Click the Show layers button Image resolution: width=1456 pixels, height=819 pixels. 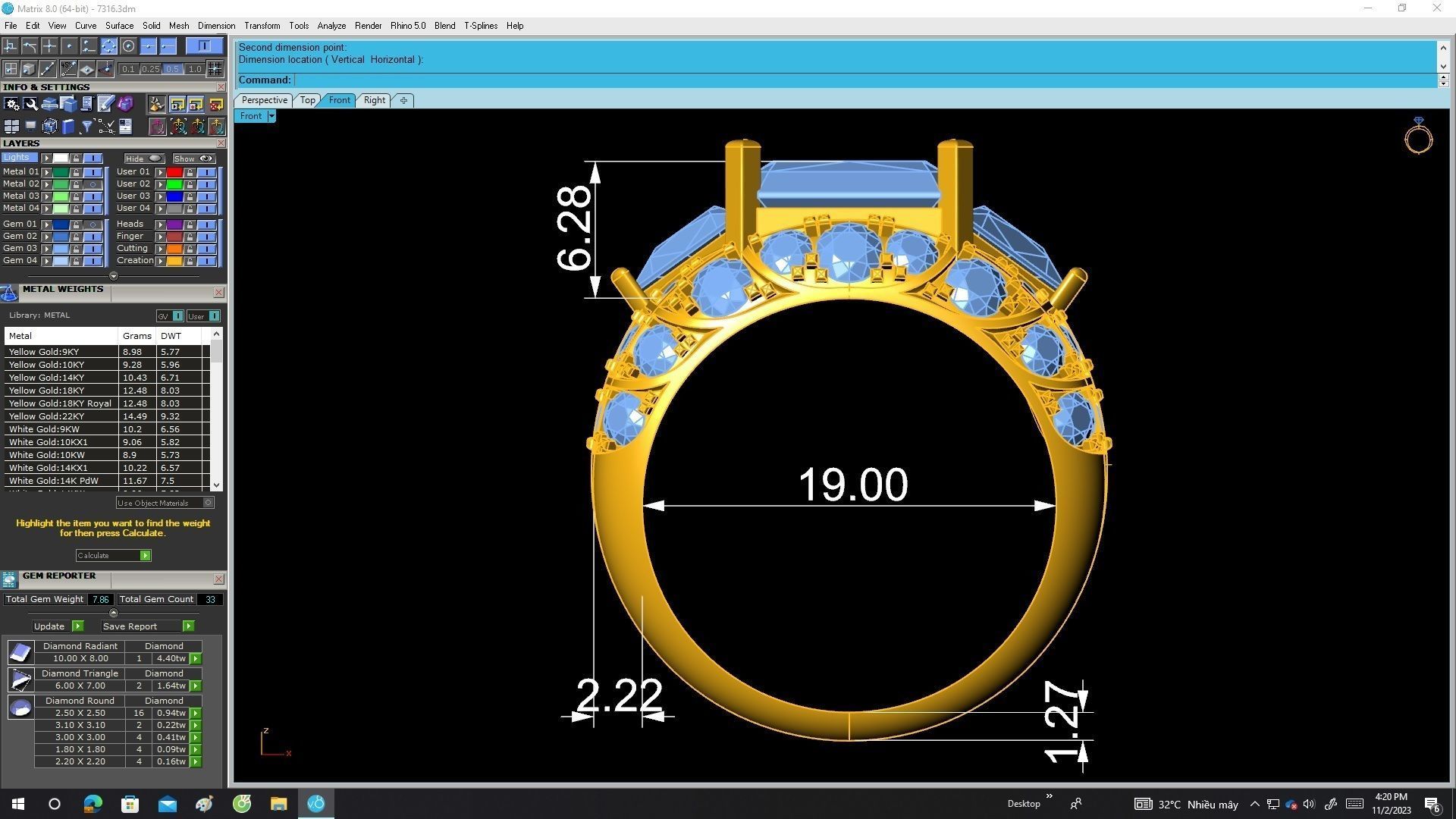click(x=193, y=158)
